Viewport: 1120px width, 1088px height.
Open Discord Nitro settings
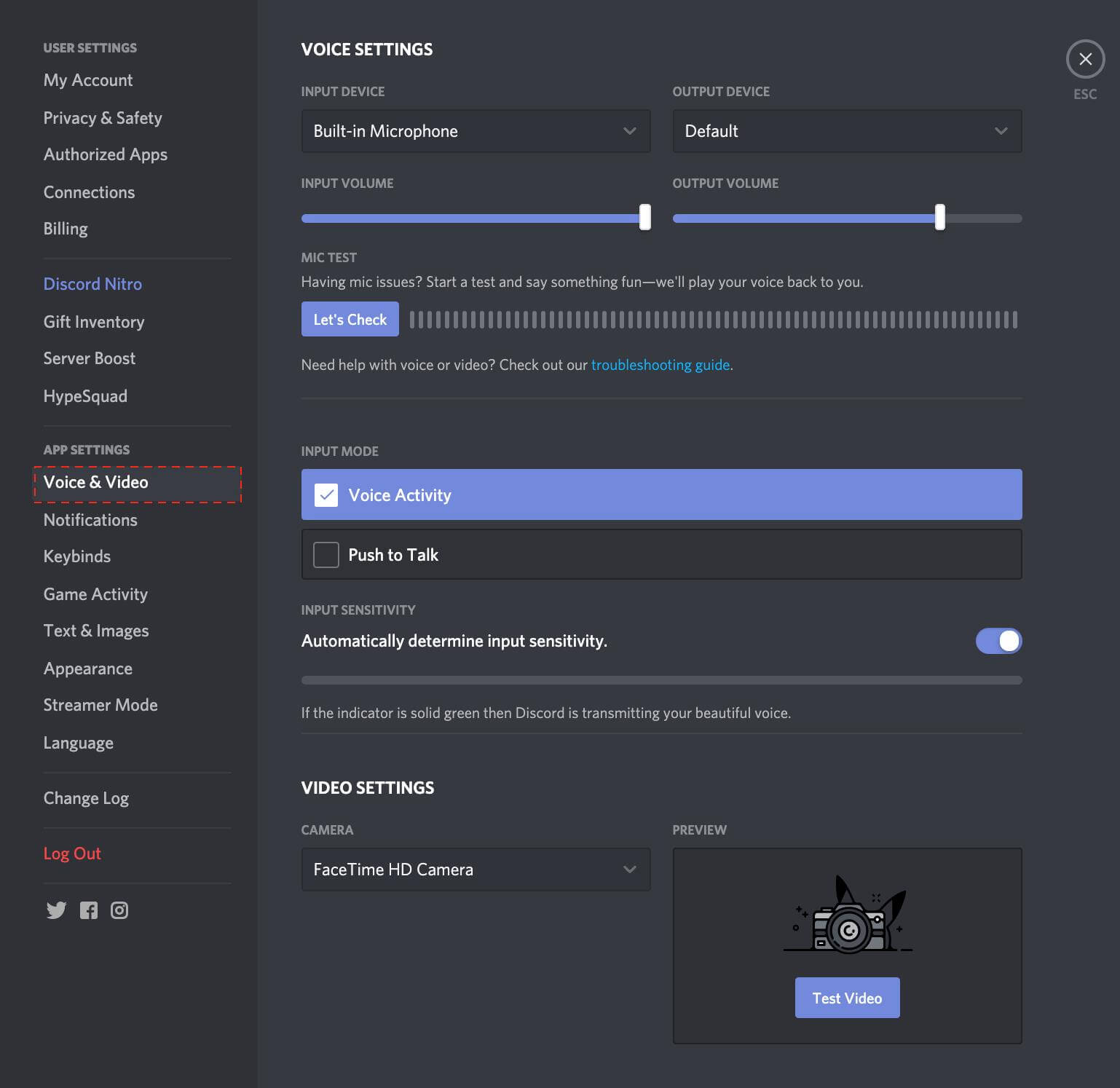[92, 283]
